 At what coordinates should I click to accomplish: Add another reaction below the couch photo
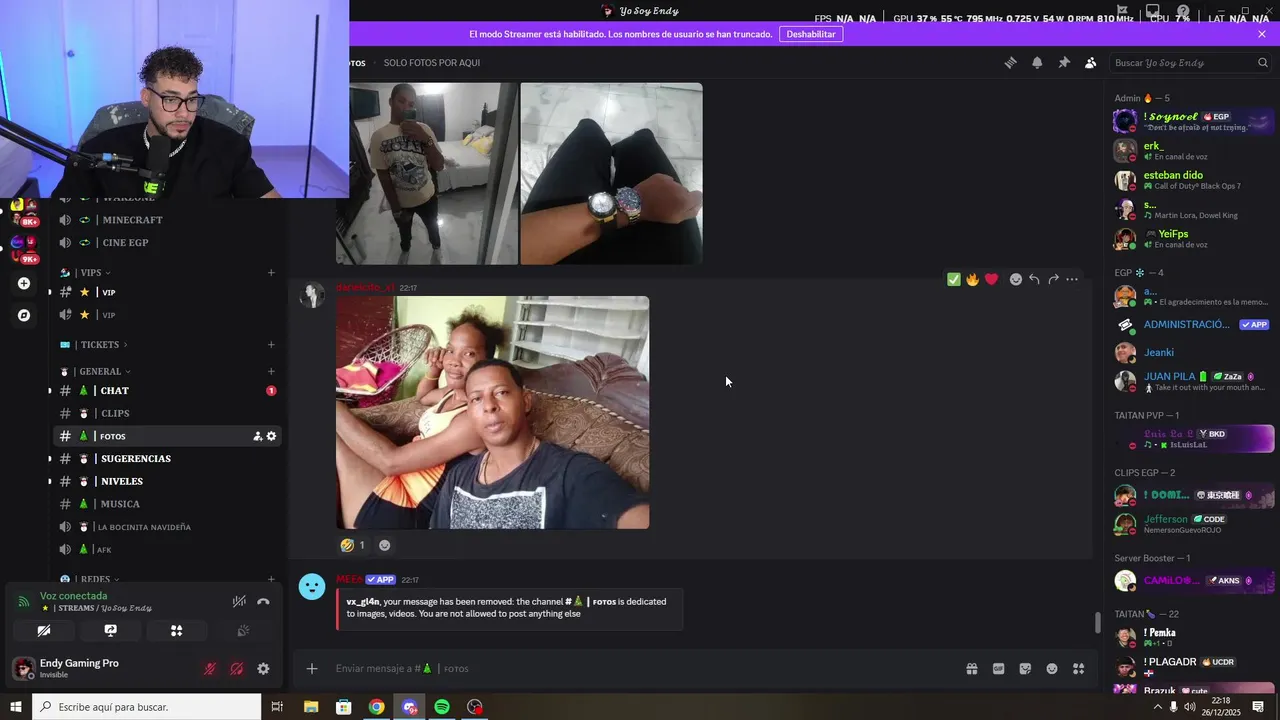tap(385, 545)
